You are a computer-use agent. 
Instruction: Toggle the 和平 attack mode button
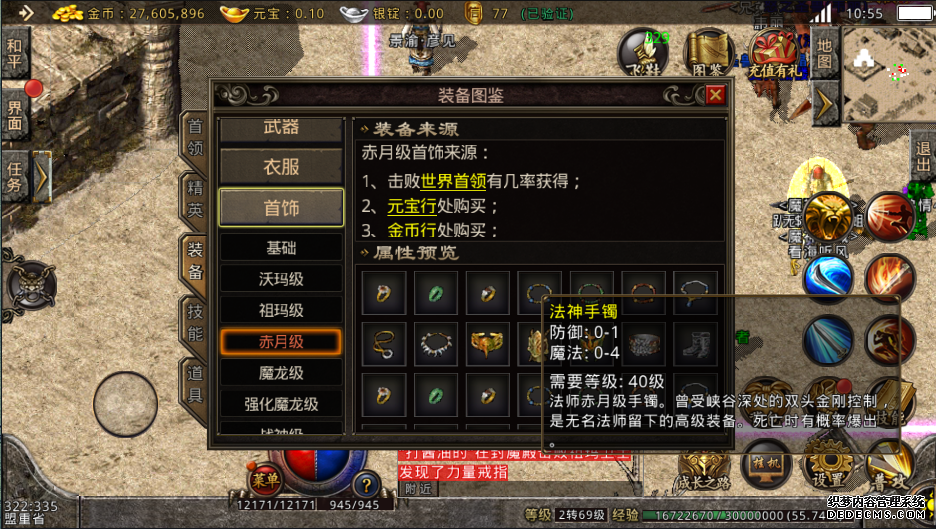coord(15,54)
